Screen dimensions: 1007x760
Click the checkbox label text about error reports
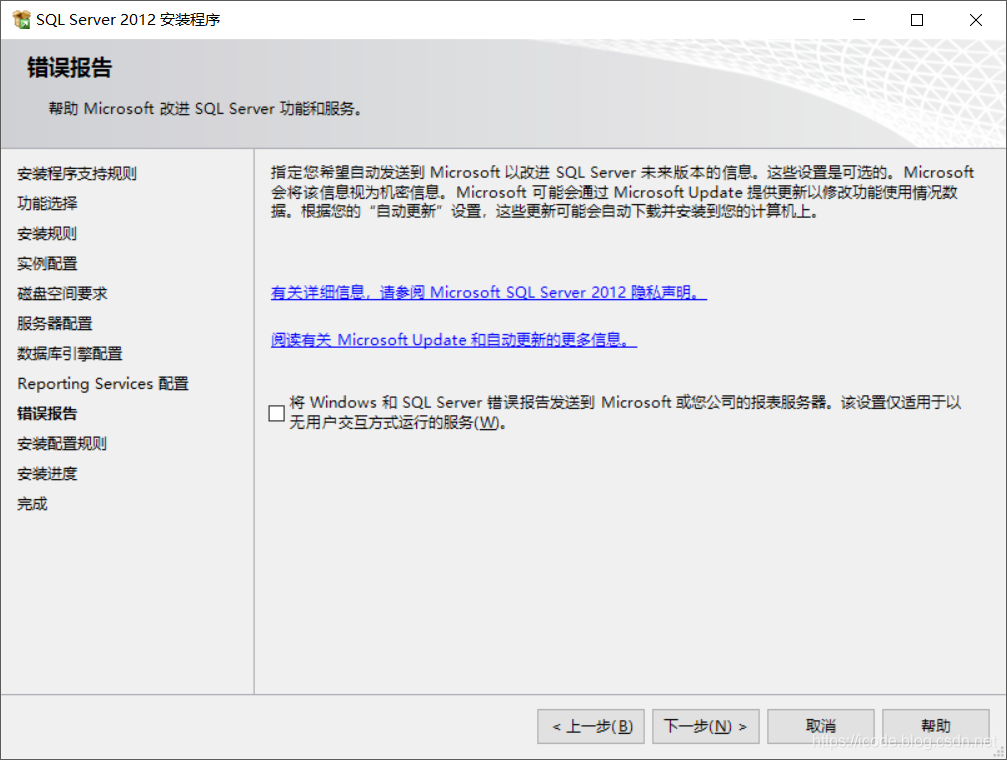(625, 412)
